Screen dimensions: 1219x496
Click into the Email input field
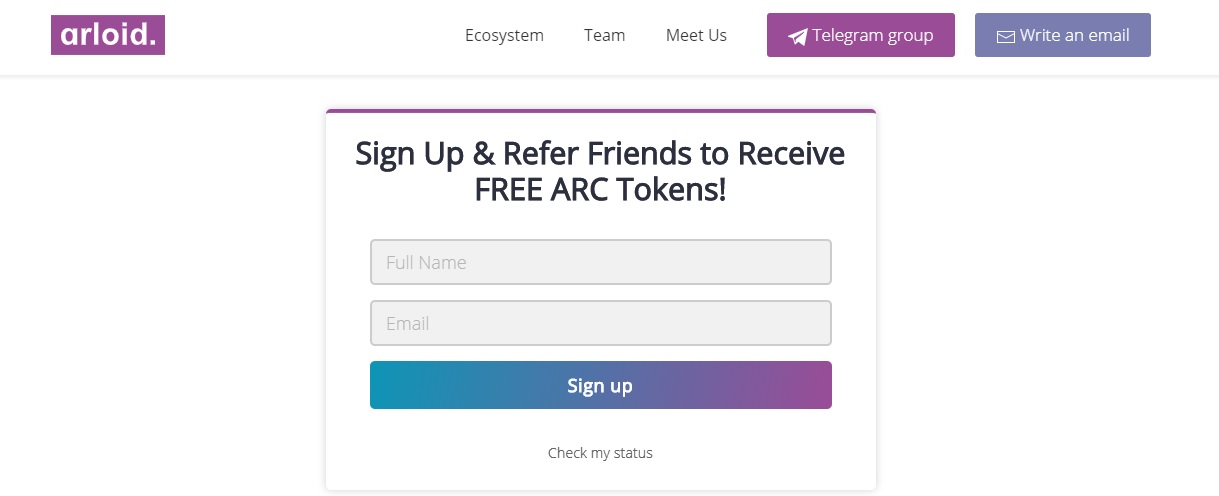(600, 323)
